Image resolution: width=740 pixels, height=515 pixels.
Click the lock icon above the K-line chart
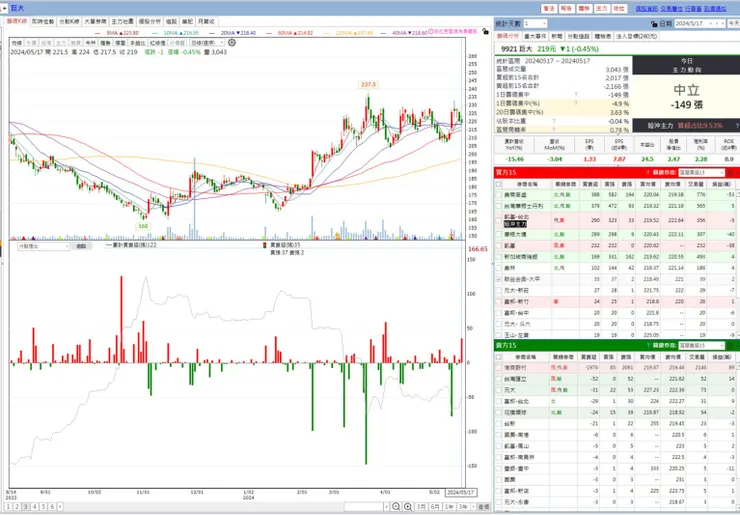tap(485, 32)
